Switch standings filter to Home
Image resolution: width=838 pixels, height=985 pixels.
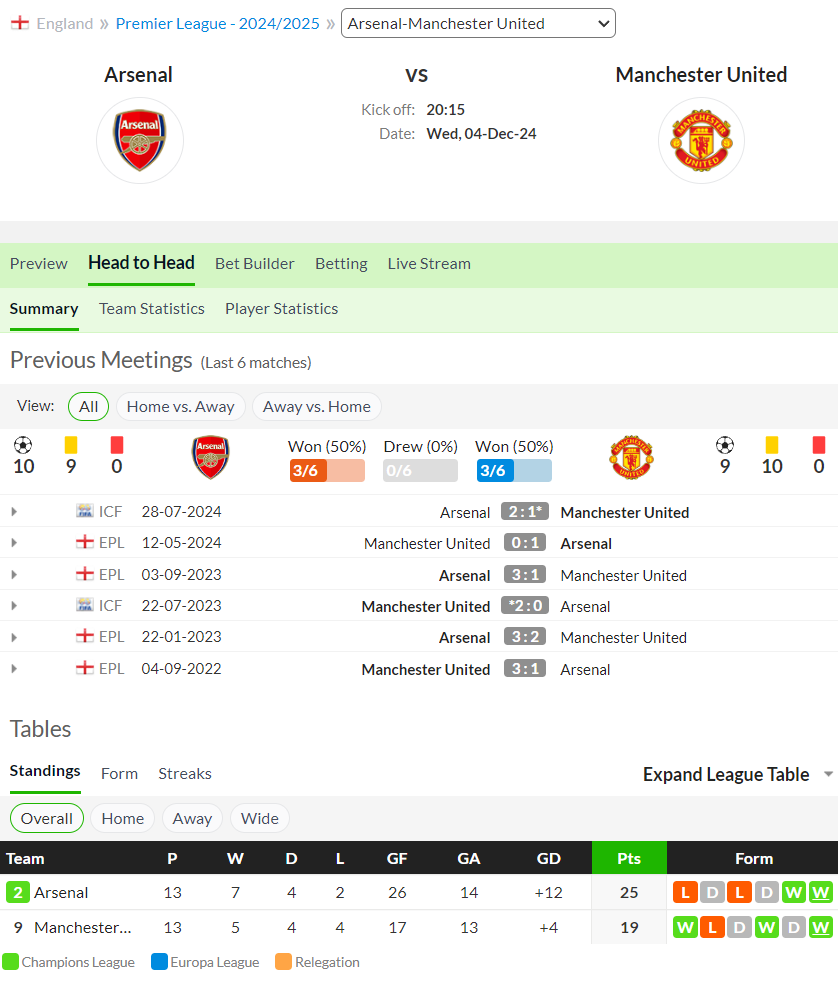(122, 819)
